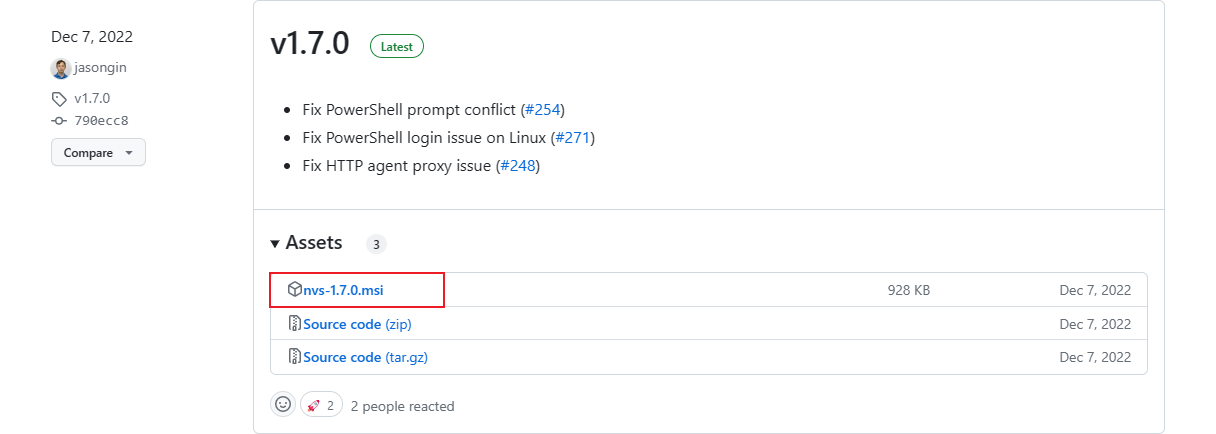
Task: Open the smiley add-reaction picker
Action: pos(283,405)
